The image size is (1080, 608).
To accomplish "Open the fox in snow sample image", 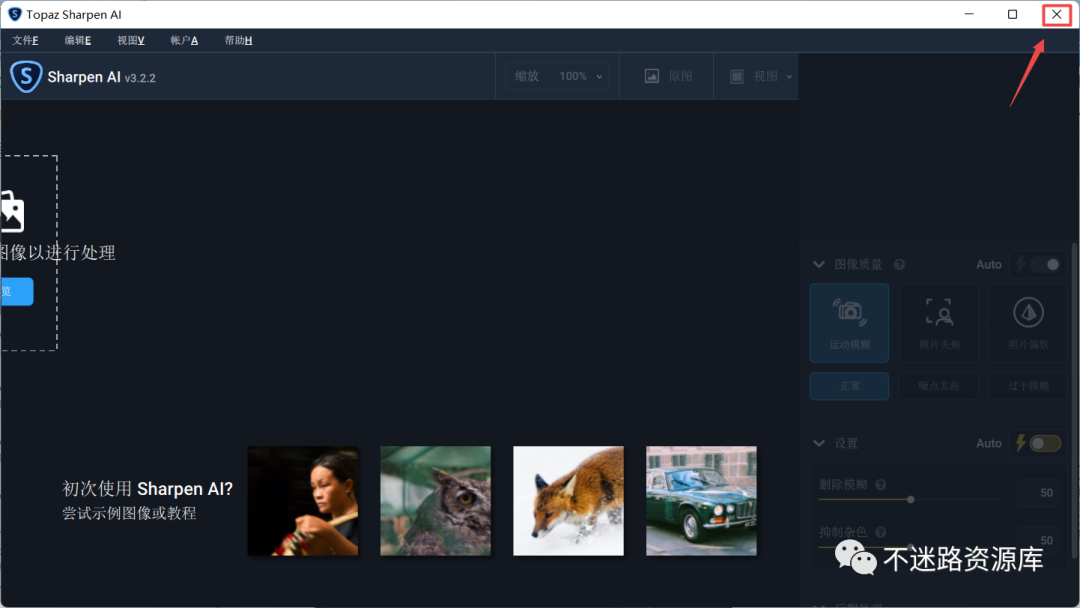I will 568,501.
